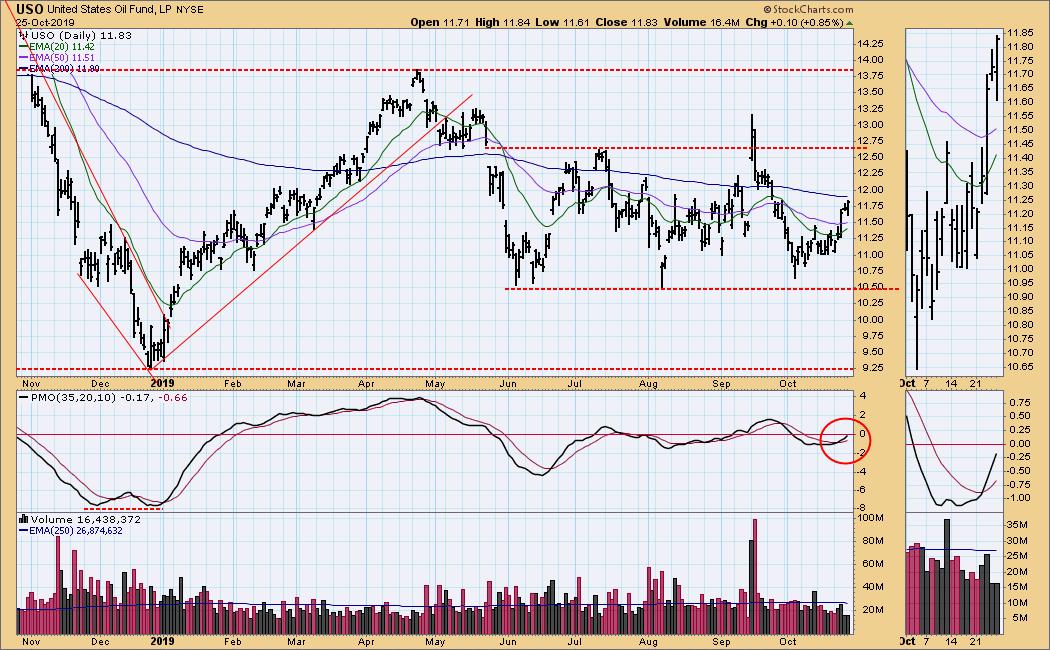Click the -8 label on the main PMO axis
This screenshot has width=1050, height=650.
point(861,508)
